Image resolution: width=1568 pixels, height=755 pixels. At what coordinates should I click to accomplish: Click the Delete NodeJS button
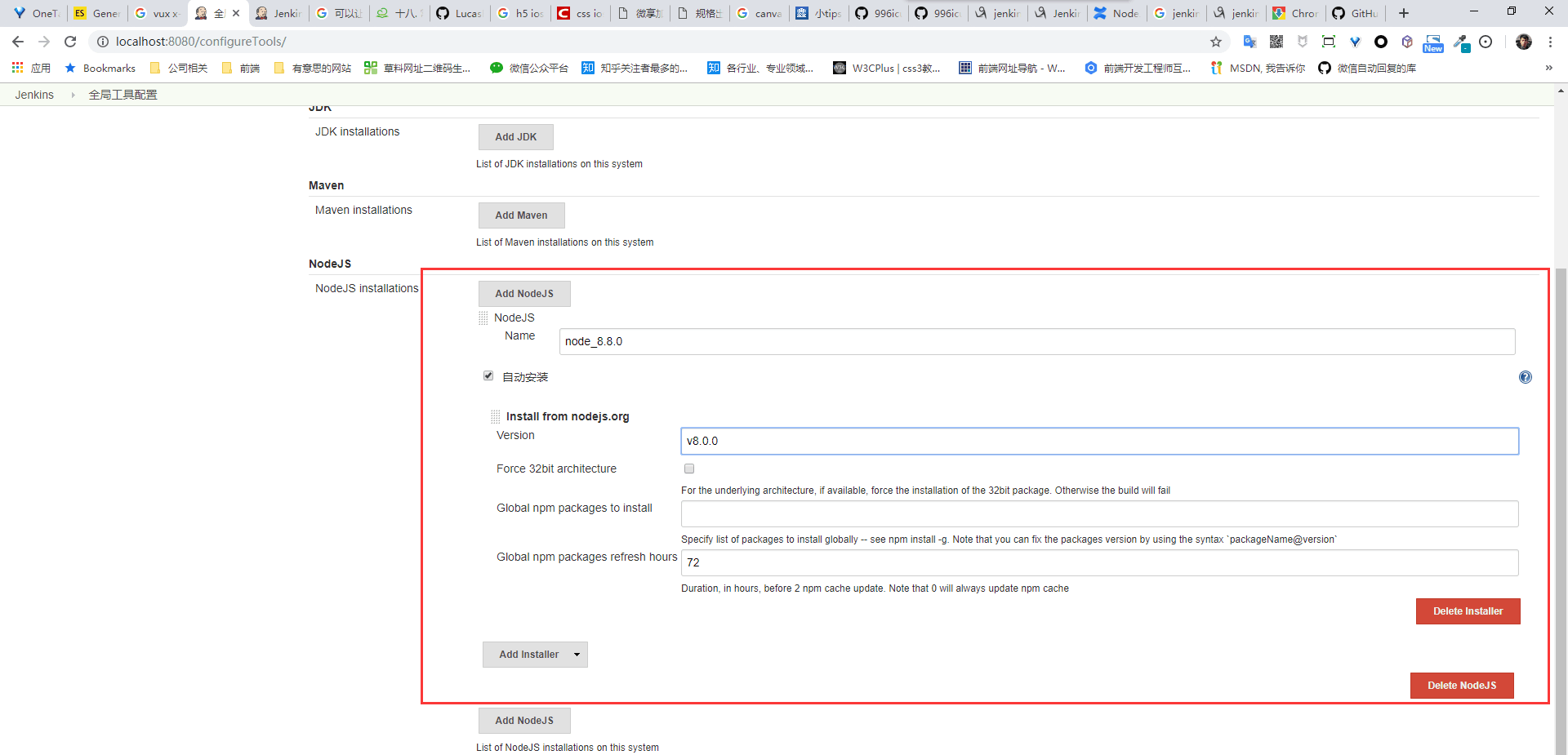(1462, 686)
